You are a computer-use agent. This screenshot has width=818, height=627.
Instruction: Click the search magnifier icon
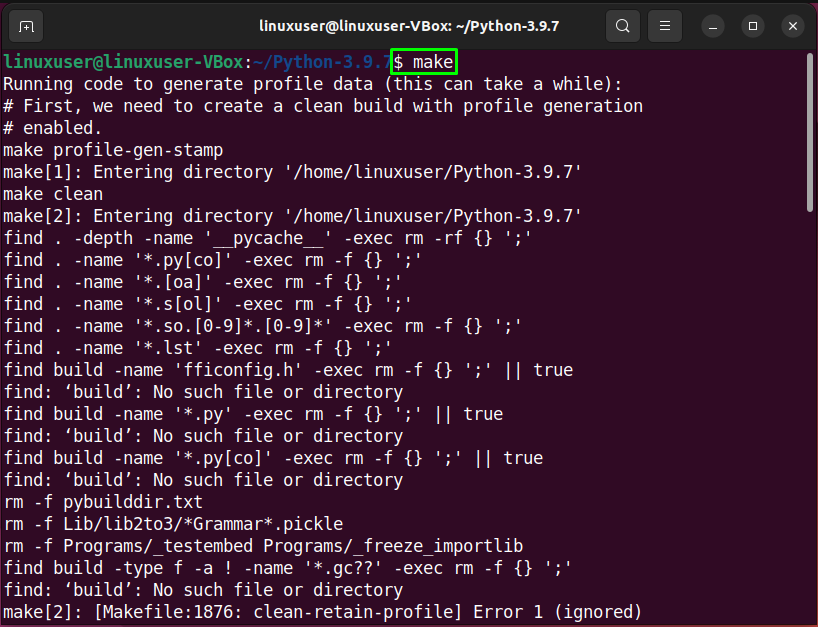623,26
